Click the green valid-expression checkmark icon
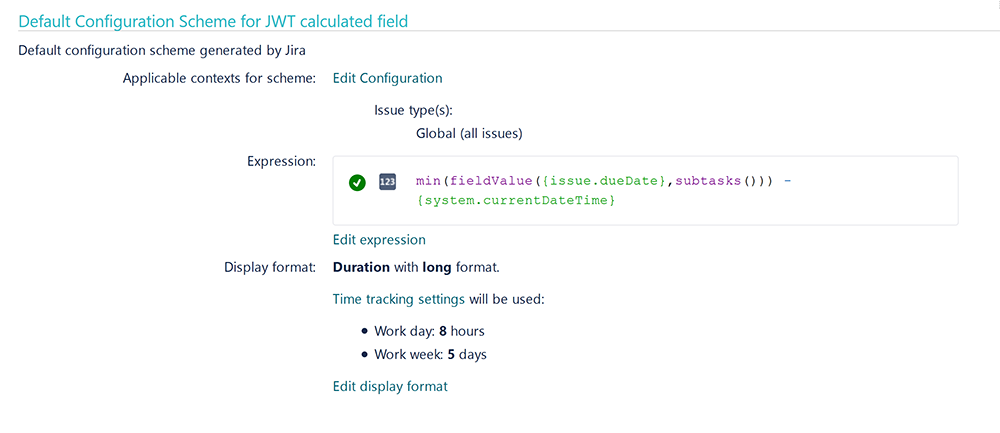 point(357,182)
